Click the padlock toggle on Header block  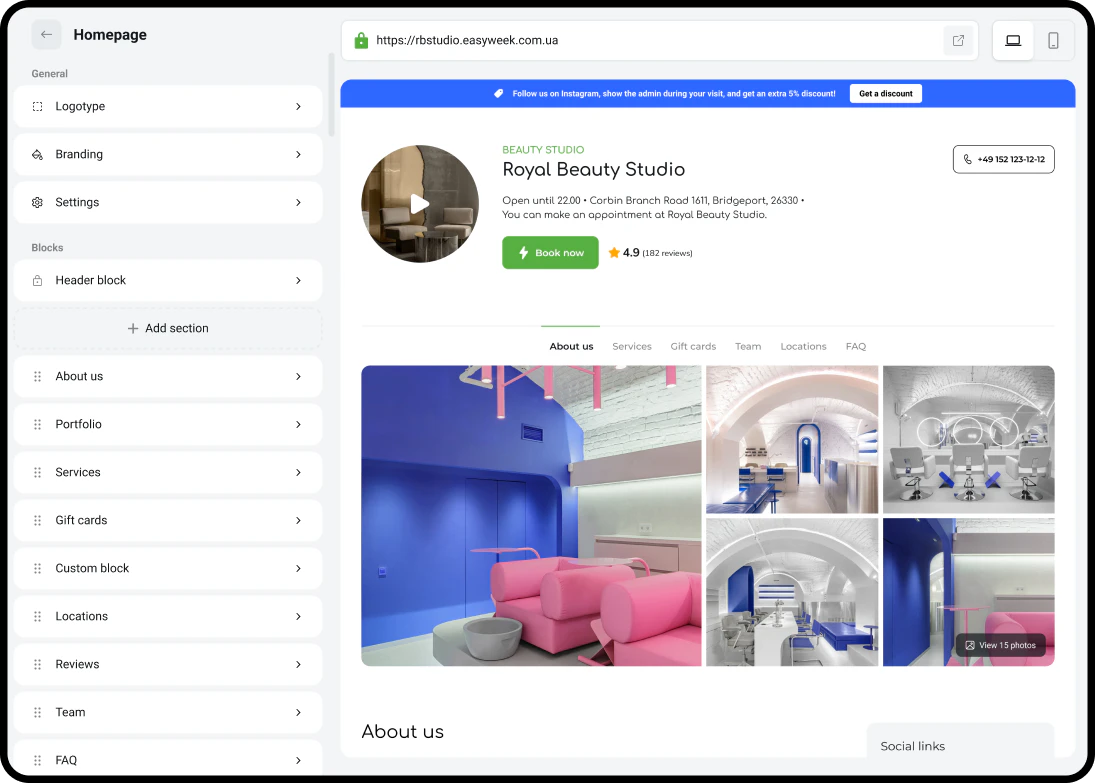[x=37, y=280]
